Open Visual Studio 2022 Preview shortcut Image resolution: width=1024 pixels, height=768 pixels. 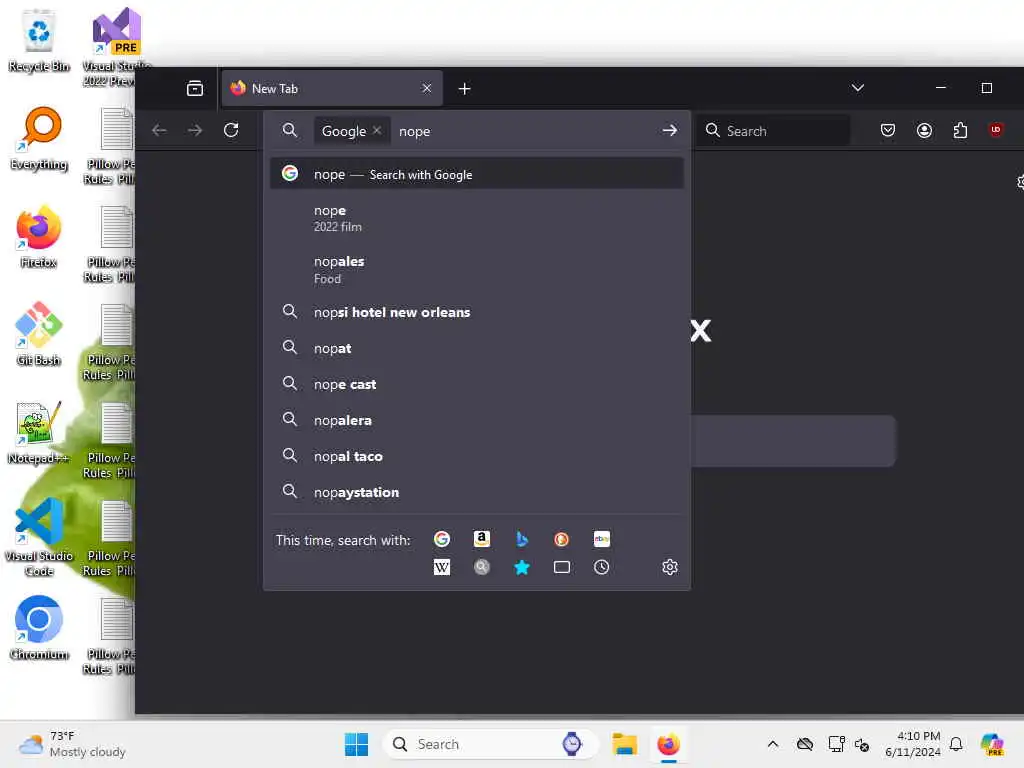(116, 47)
